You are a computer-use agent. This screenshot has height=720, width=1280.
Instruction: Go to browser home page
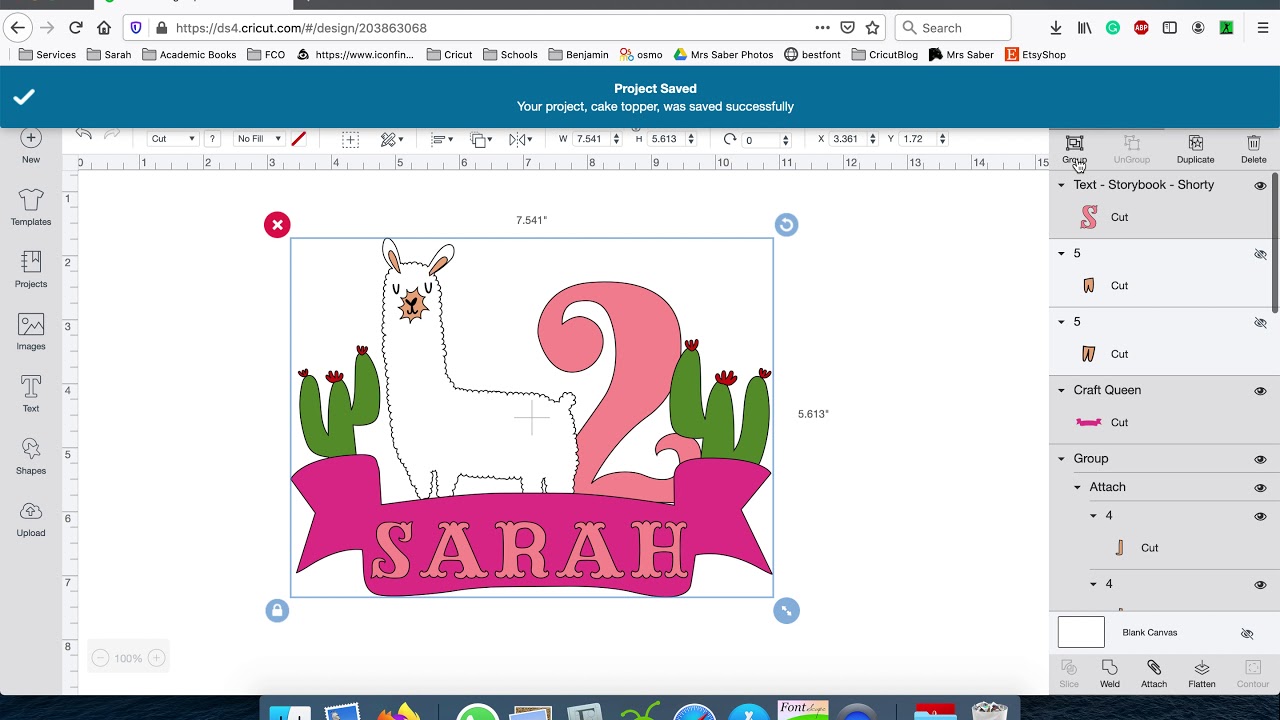click(104, 28)
